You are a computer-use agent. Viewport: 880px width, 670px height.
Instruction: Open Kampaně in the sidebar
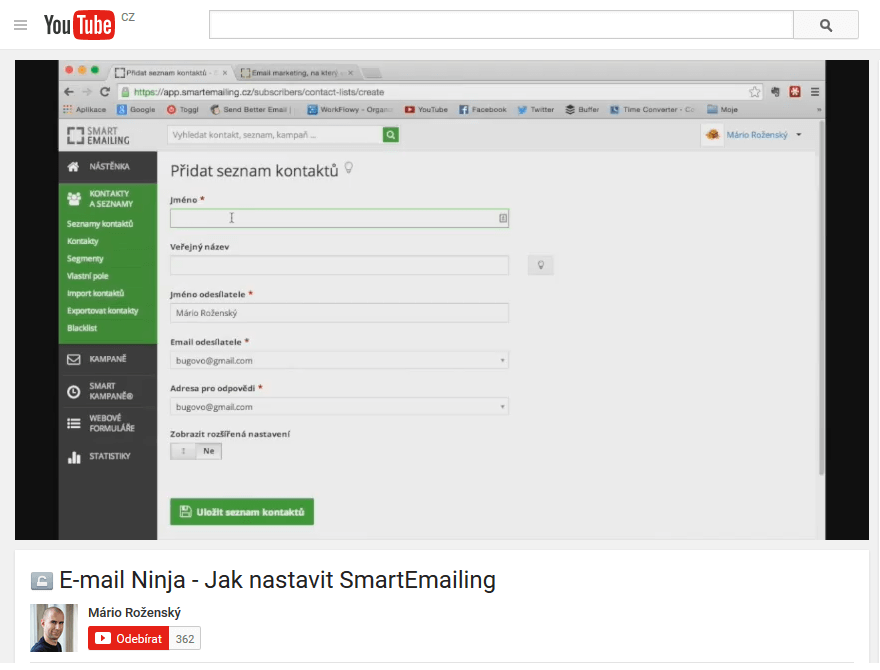(x=108, y=359)
